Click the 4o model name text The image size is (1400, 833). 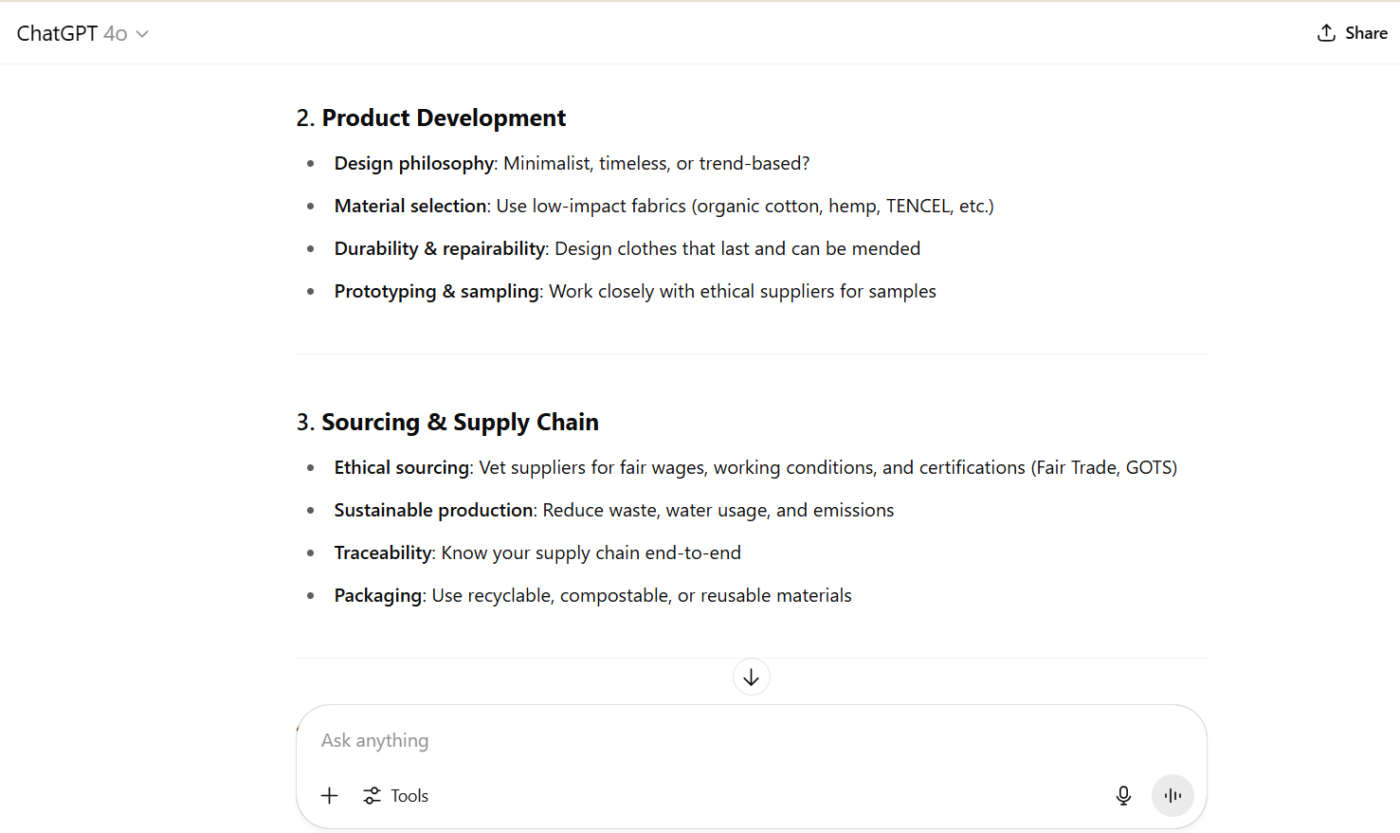coord(116,33)
